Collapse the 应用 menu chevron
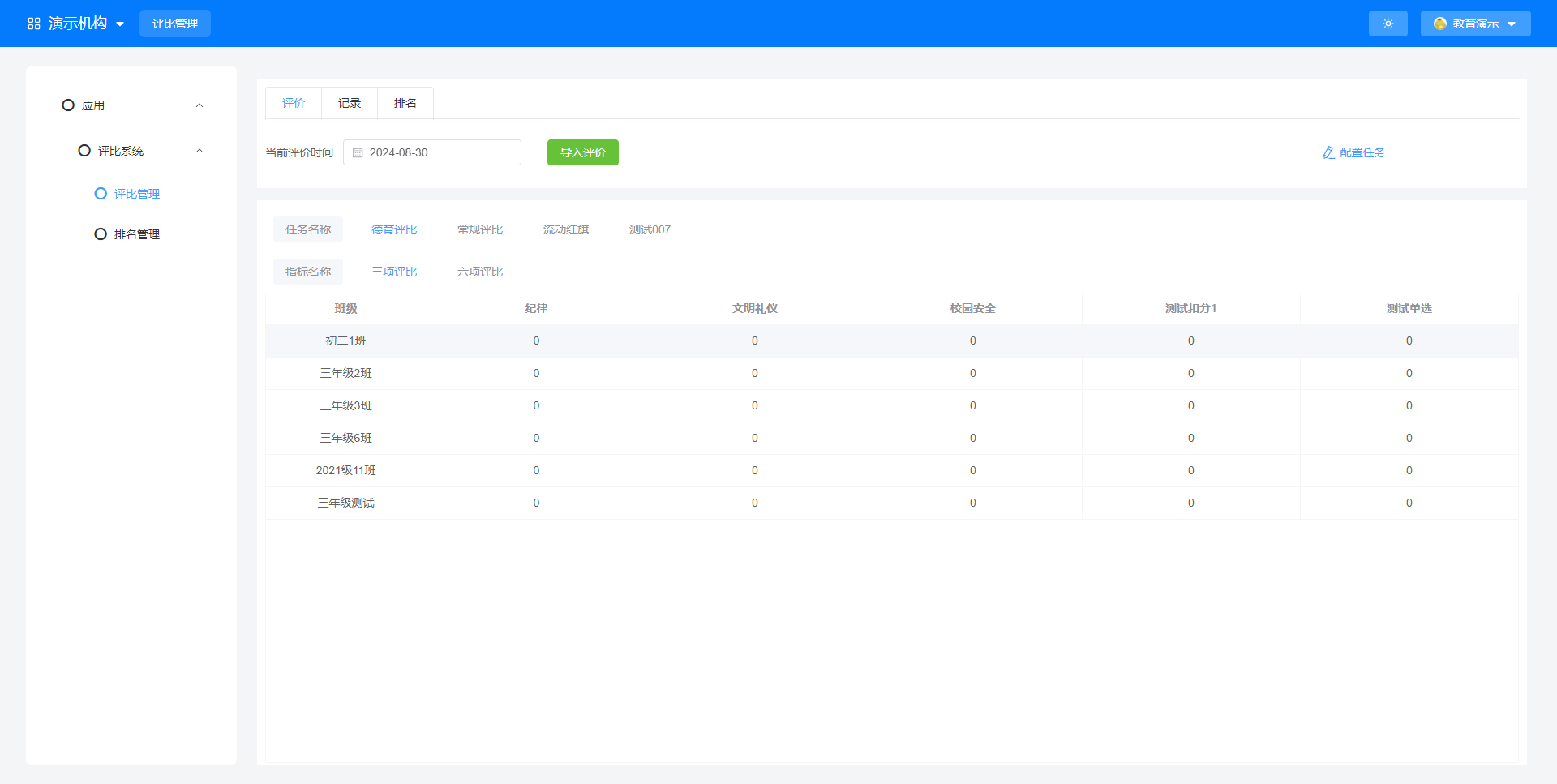 [x=199, y=105]
